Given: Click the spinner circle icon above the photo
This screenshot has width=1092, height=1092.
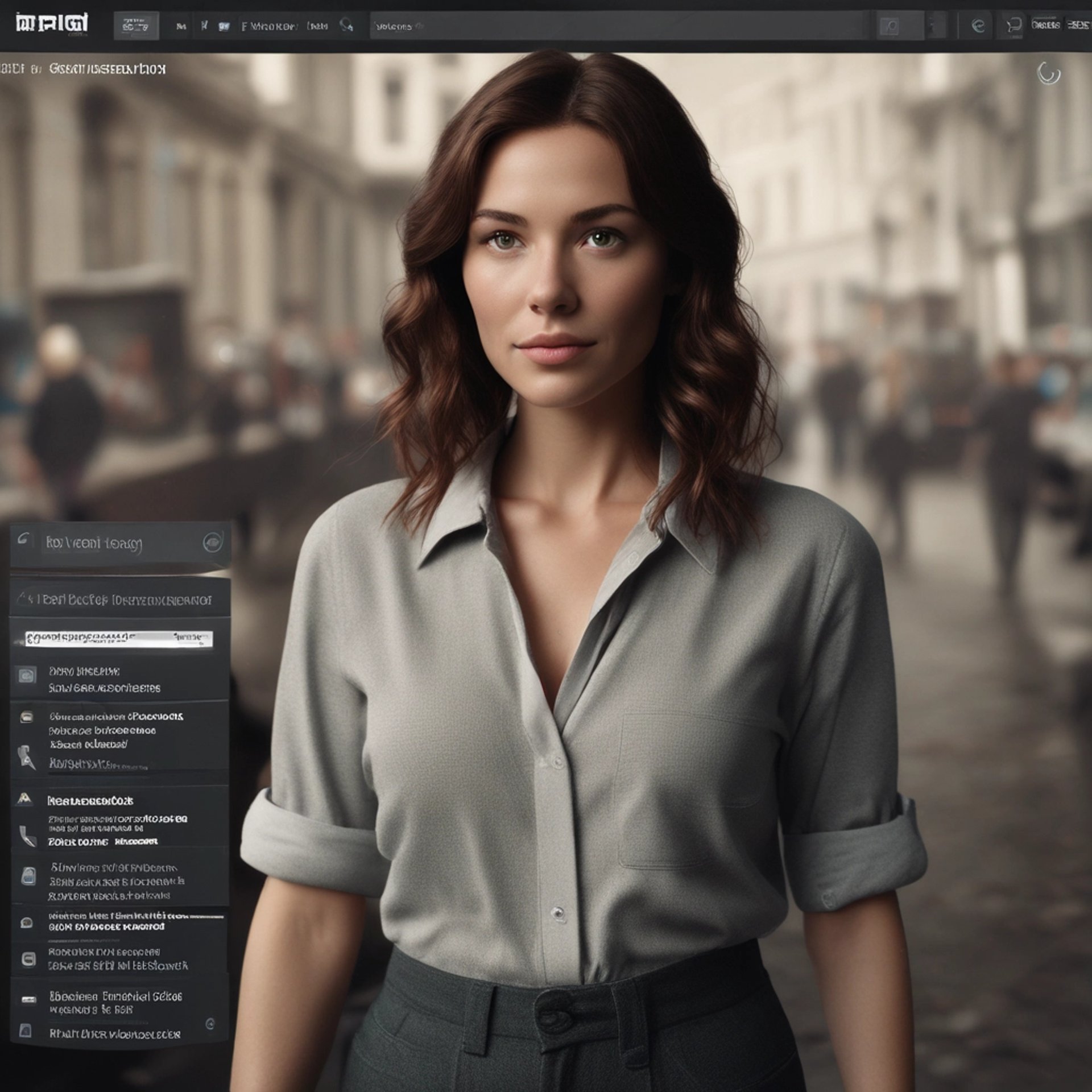Looking at the screenshot, I should point(1048,73).
